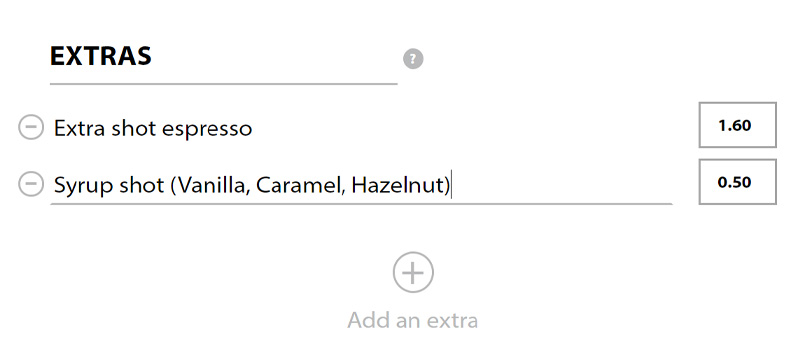Open the help question mark beside EXTRAS

tap(413, 59)
